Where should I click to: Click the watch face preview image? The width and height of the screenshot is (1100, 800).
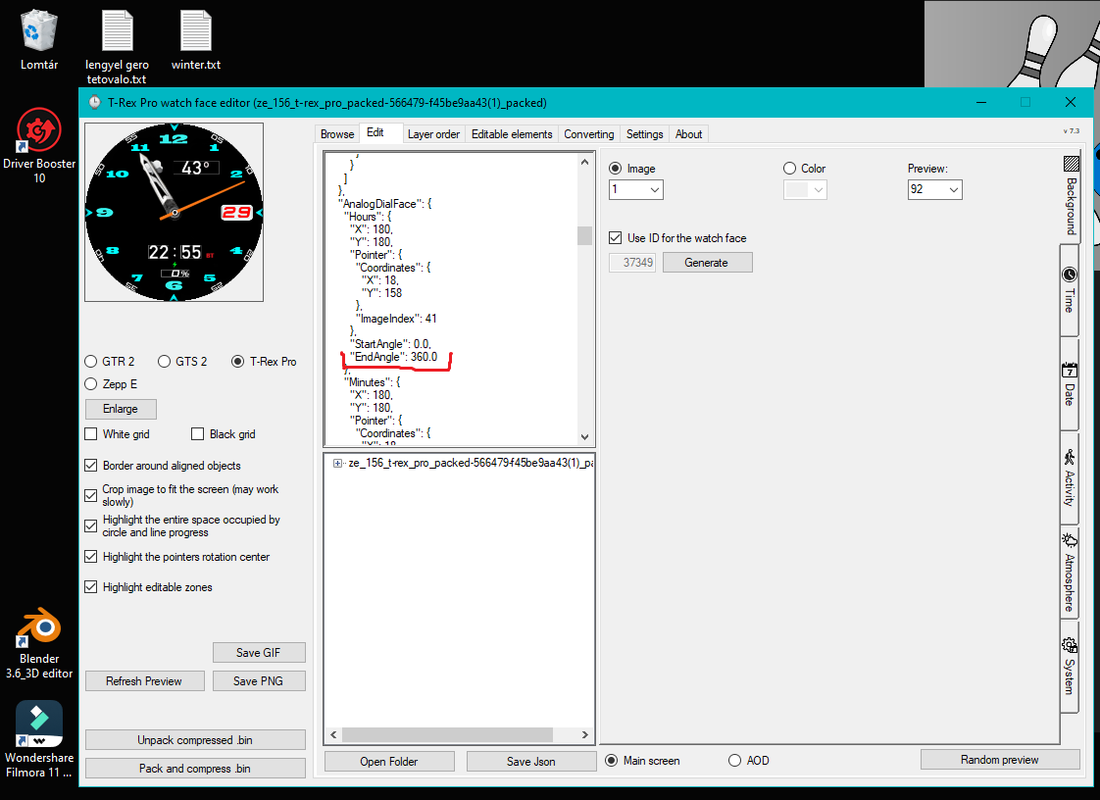[x=174, y=213]
